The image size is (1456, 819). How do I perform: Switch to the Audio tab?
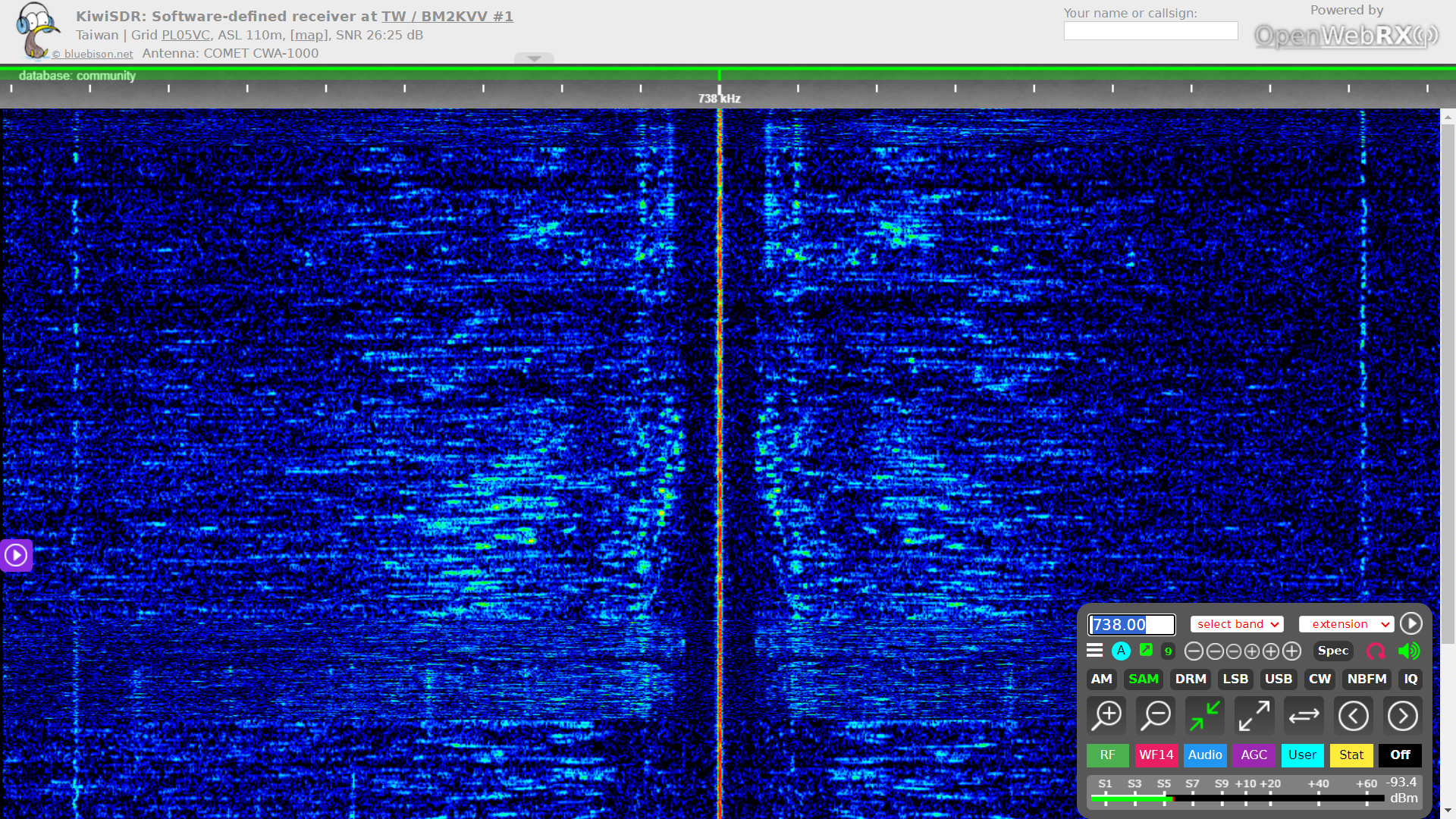click(x=1204, y=755)
